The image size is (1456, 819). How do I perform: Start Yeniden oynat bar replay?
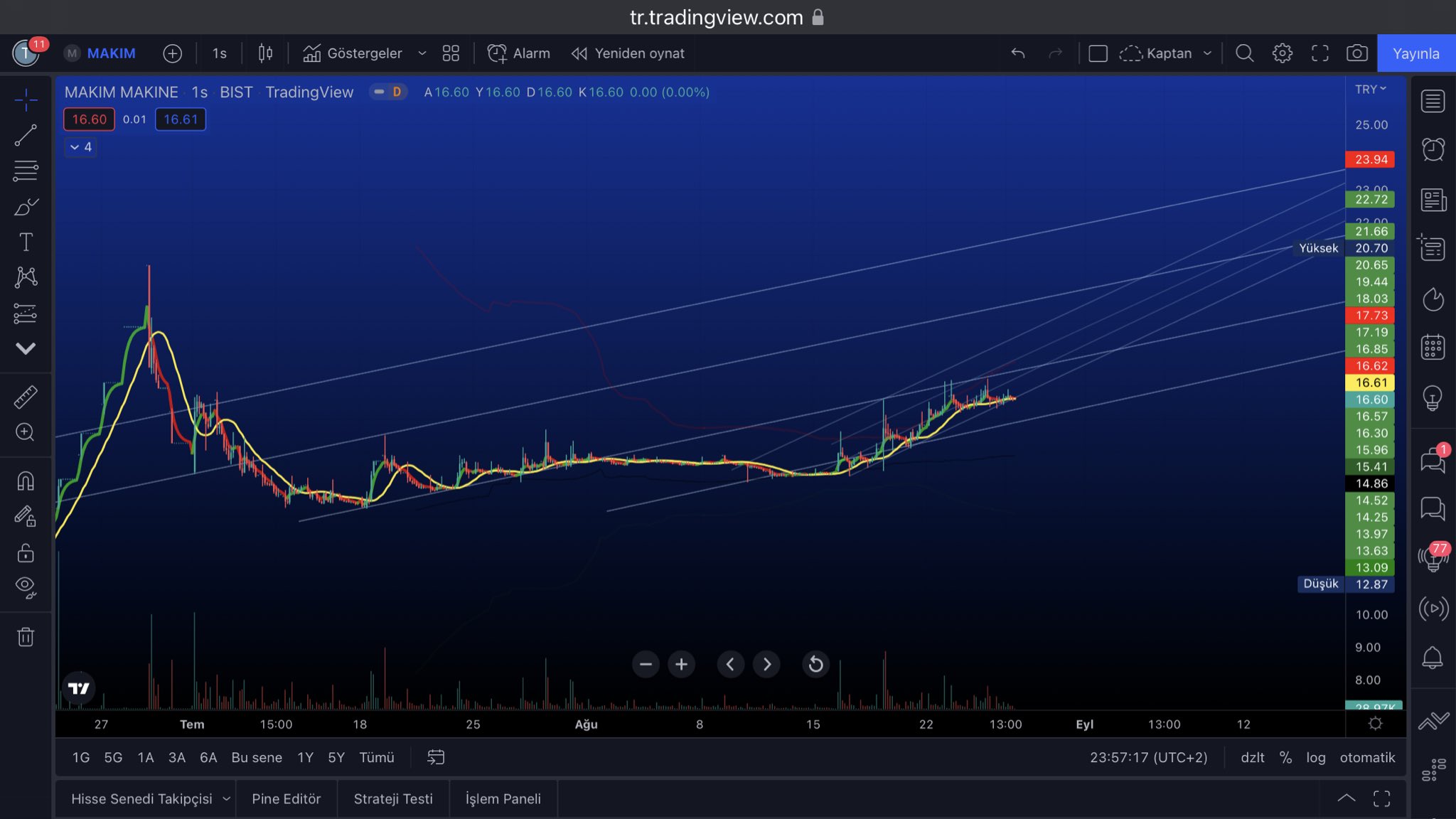[x=628, y=53]
